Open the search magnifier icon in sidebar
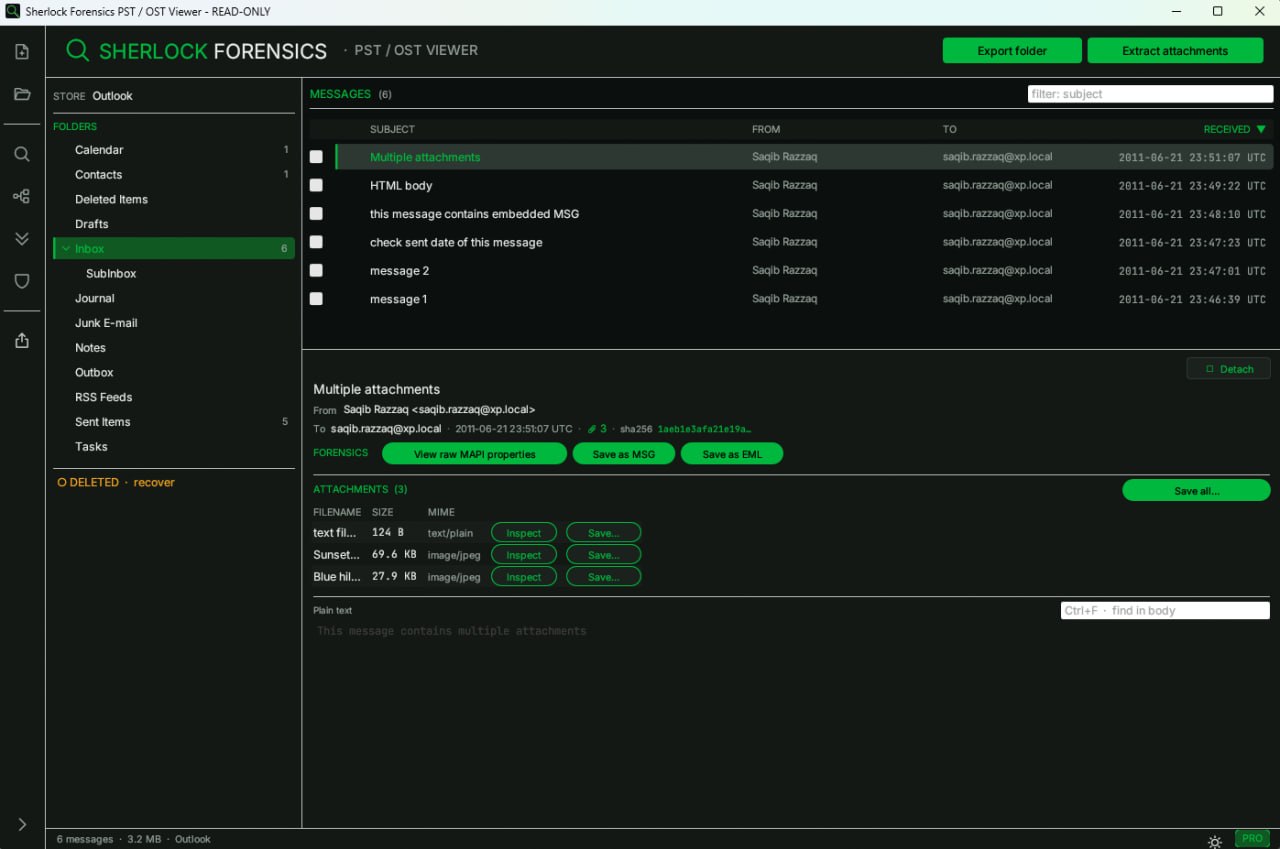The image size is (1280, 849). tap(22, 154)
